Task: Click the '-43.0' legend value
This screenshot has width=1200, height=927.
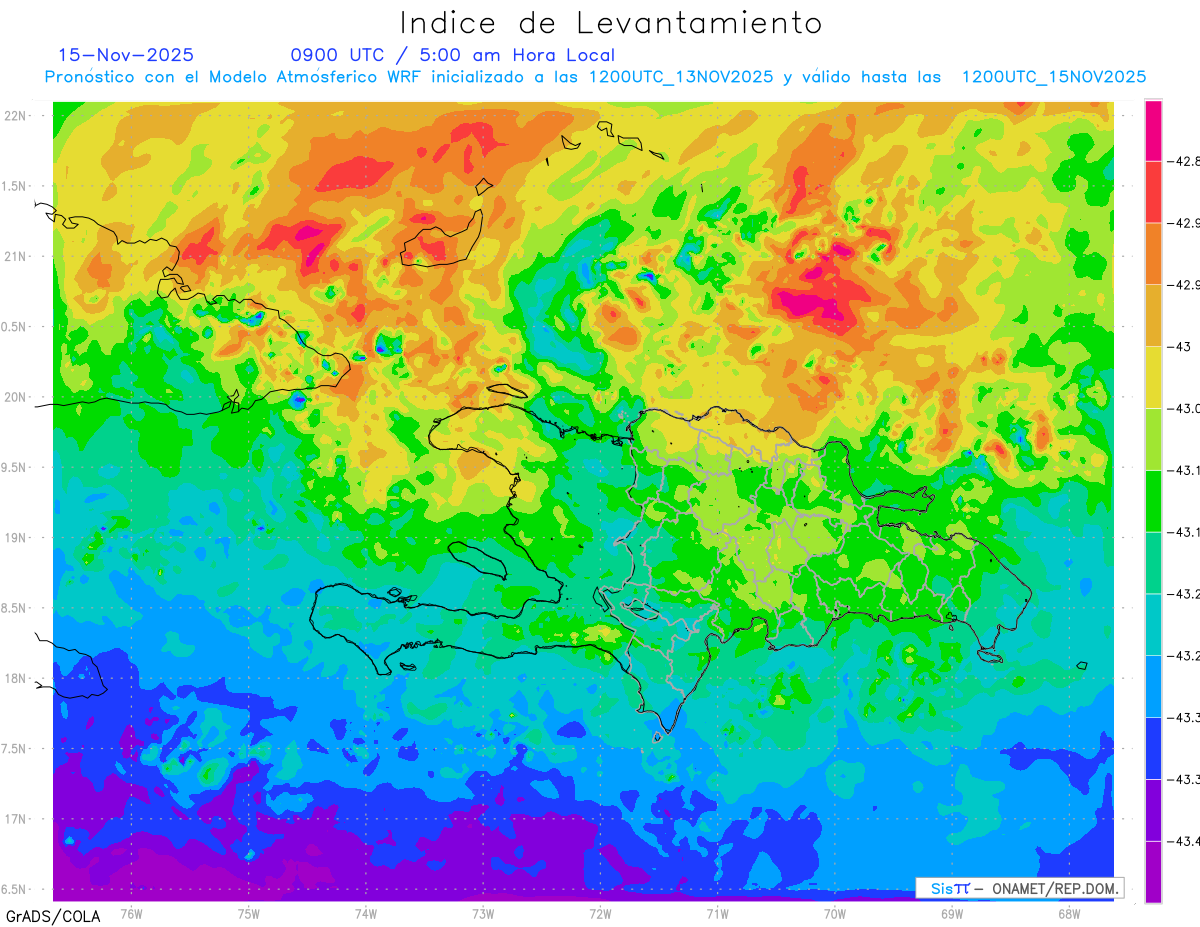Action: click(1183, 408)
